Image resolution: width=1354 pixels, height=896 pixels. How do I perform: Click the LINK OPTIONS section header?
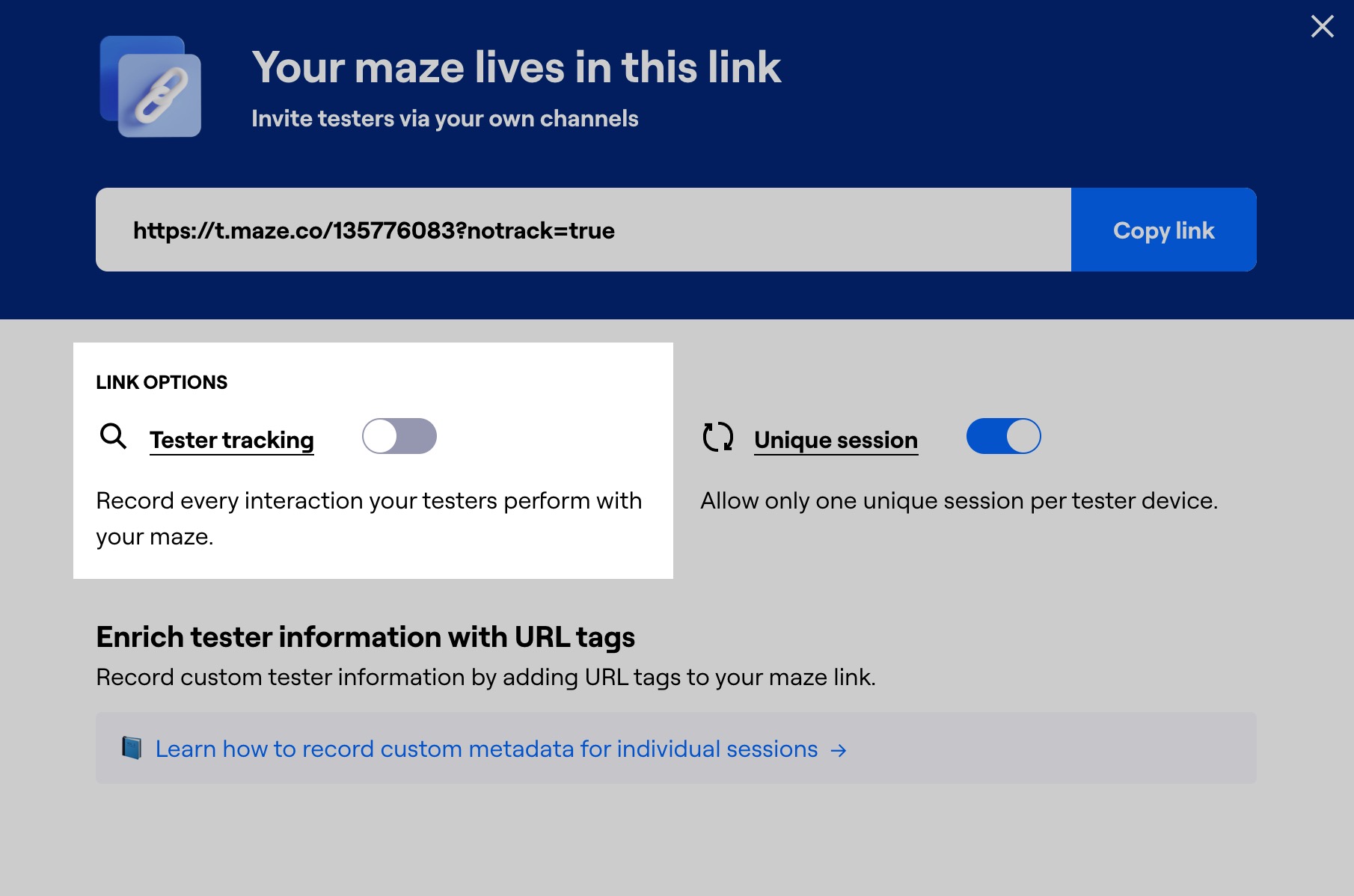[161, 381]
